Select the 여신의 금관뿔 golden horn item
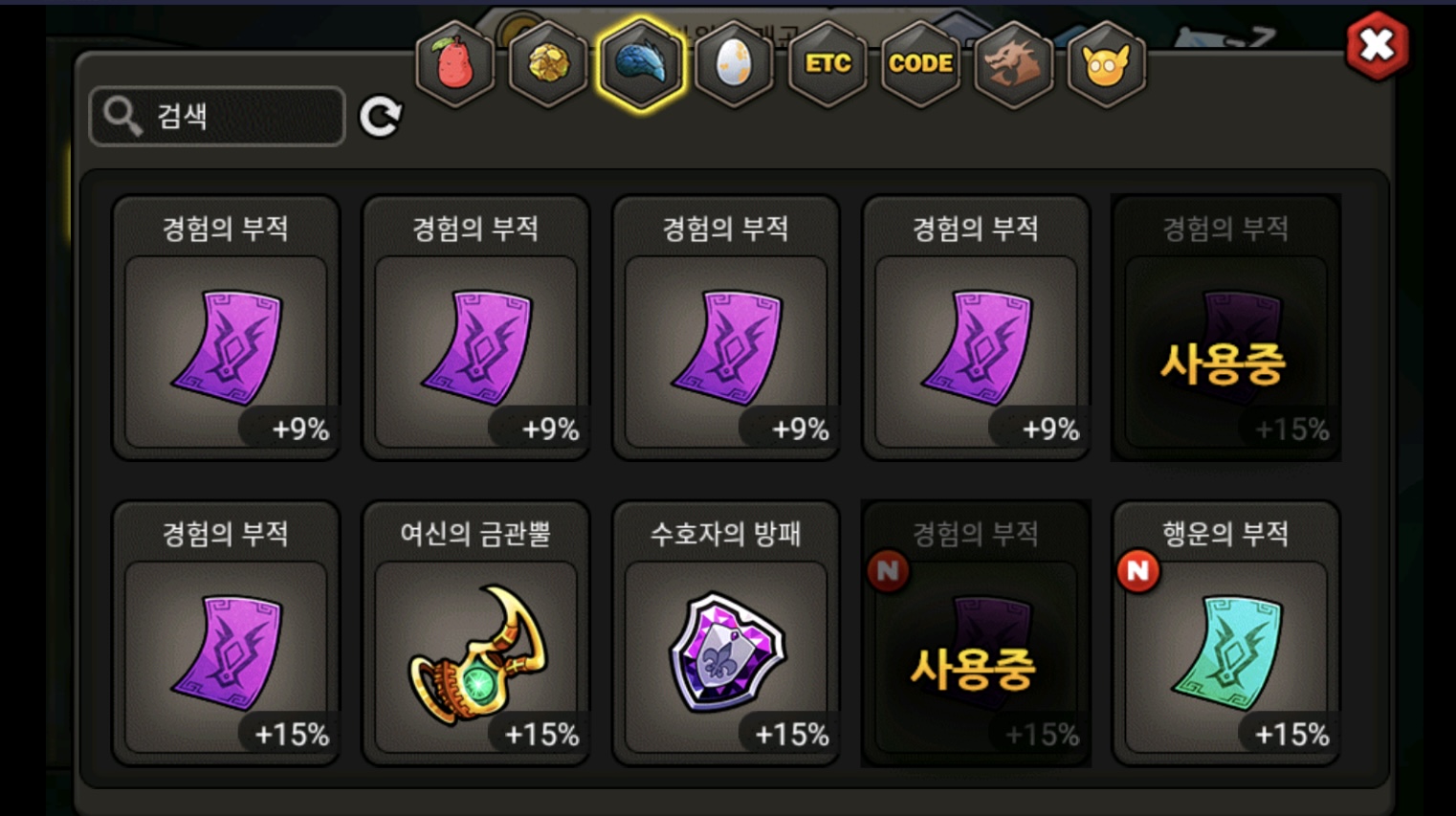 pyautogui.click(x=475, y=633)
